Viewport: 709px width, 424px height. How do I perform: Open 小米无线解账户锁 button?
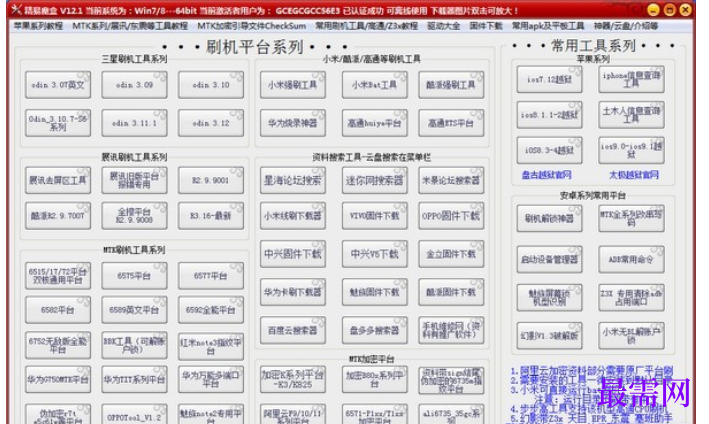pos(631,335)
